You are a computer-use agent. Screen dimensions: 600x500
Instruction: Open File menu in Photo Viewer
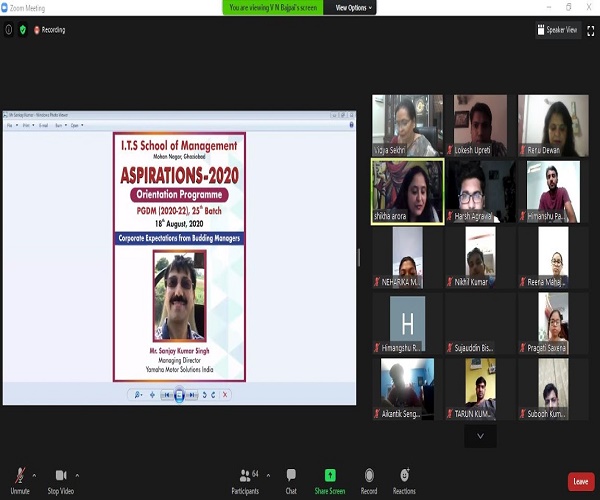[x=12, y=125]
